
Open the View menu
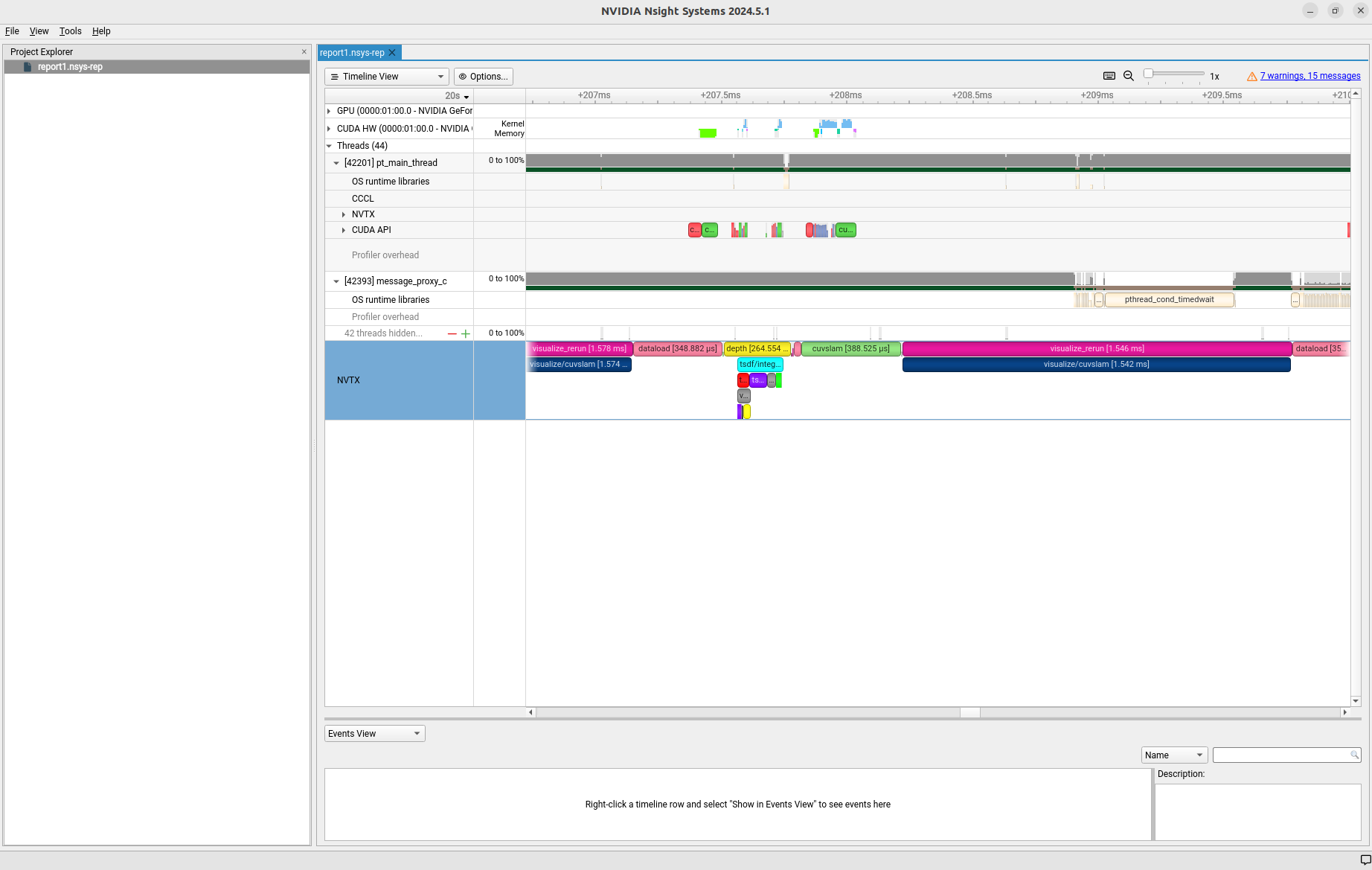[x=39, y=31]
